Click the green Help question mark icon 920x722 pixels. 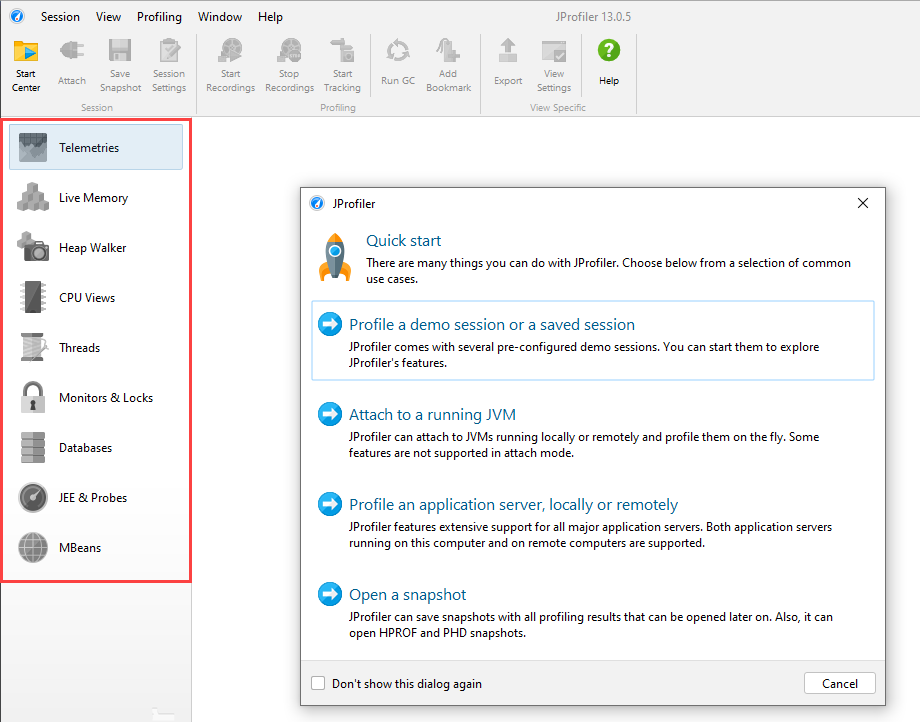[609, 50]
